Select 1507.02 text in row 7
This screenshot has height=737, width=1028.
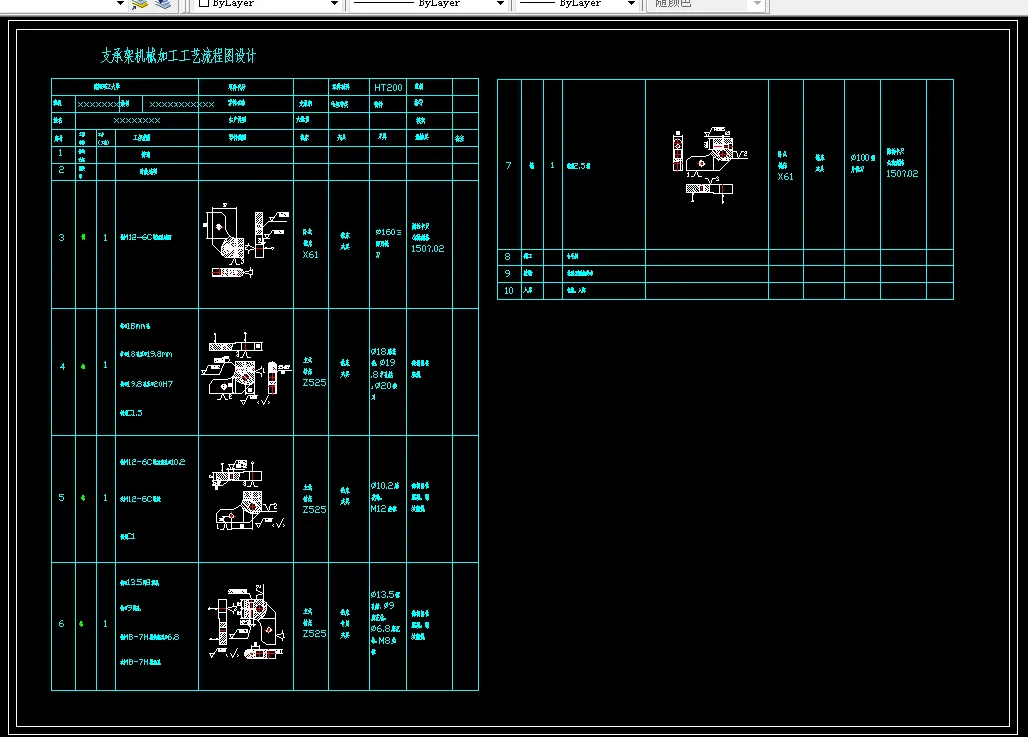pyautogui.click(x=902, y=174)
